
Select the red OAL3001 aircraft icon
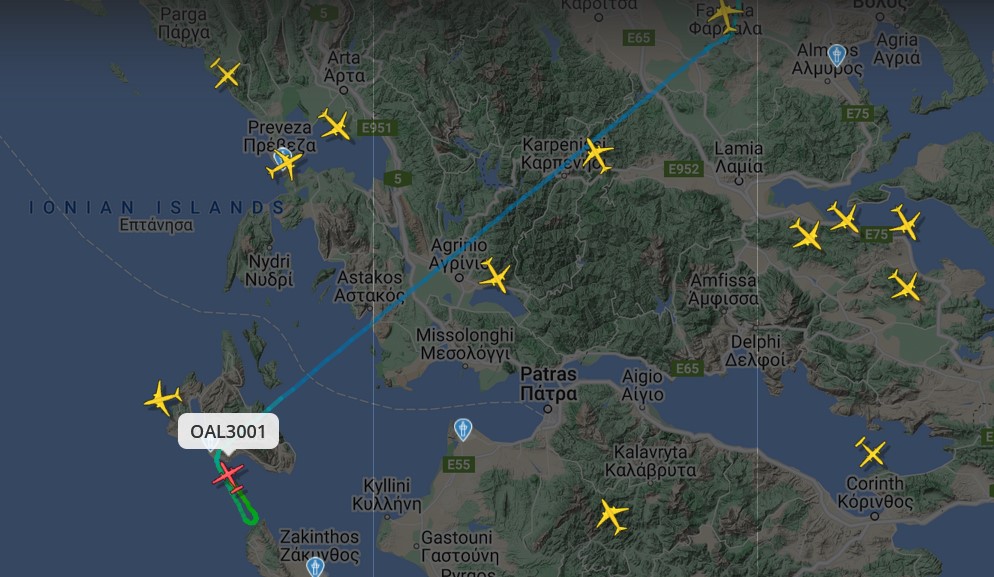click(228, 477)
